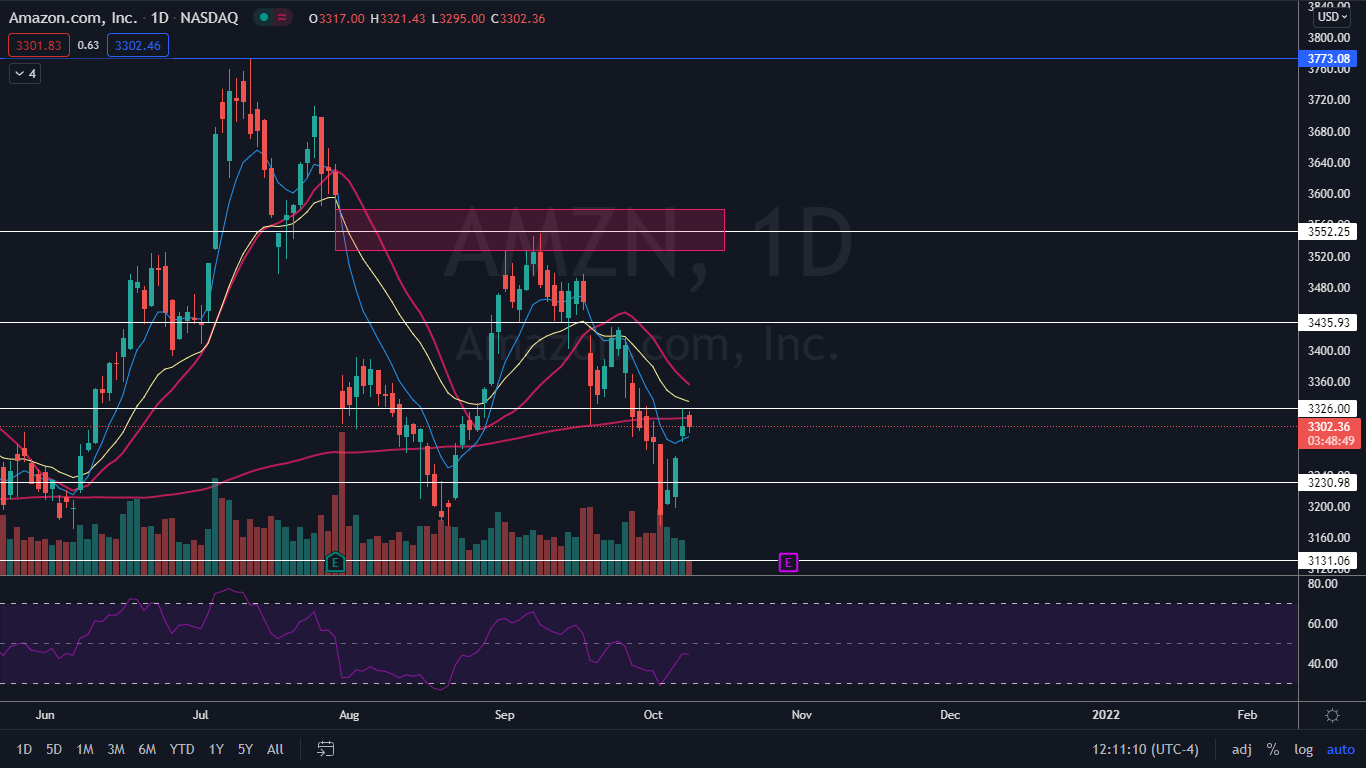Image resolution: width=1366 pixels, height=768 pixels.
Task: Click the spread value 0.63
Action: (88, 45)
